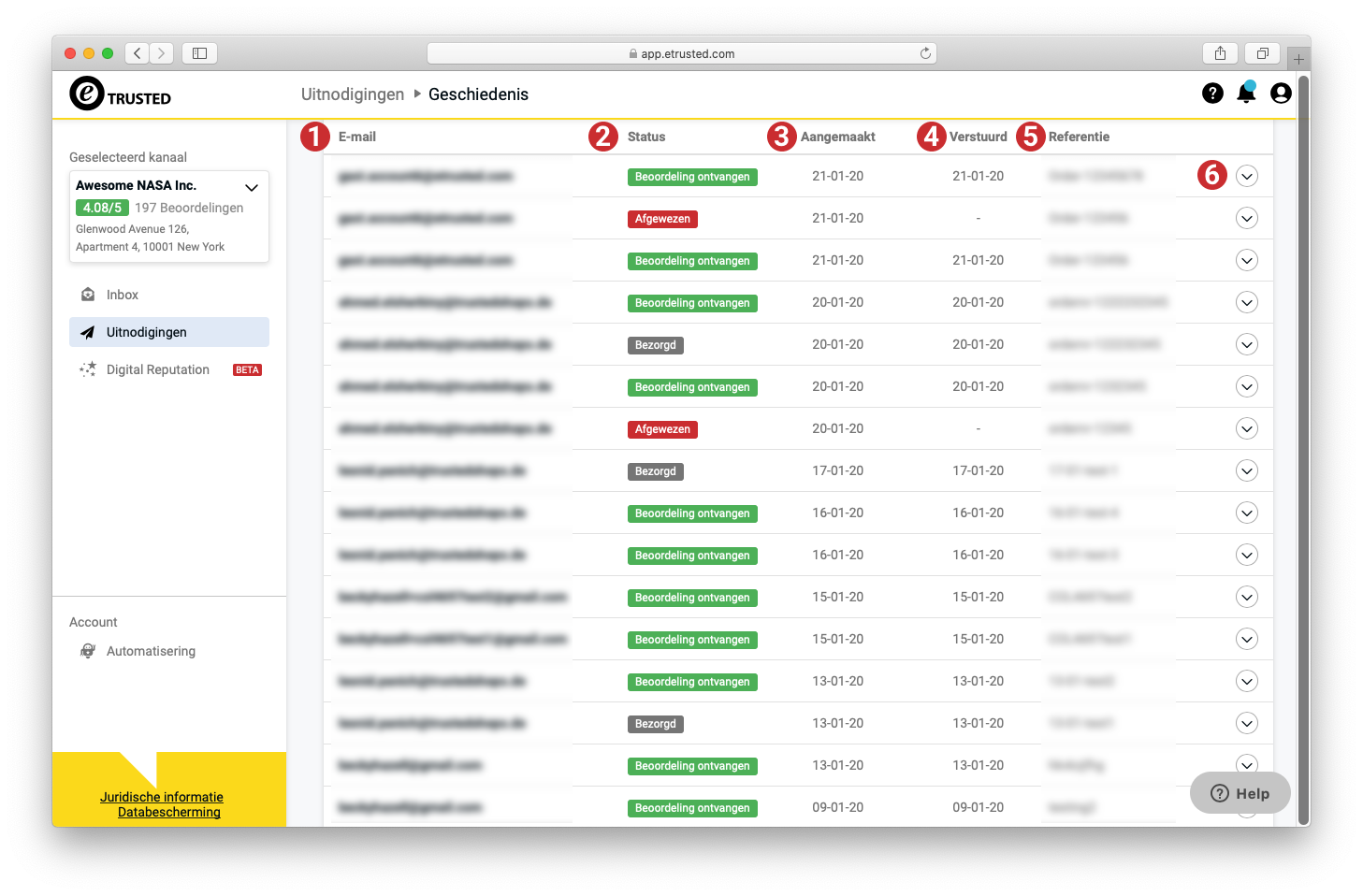Click the Inbox envelope icon
Viewport: 1363px width, 896px height.
point(88,295)
